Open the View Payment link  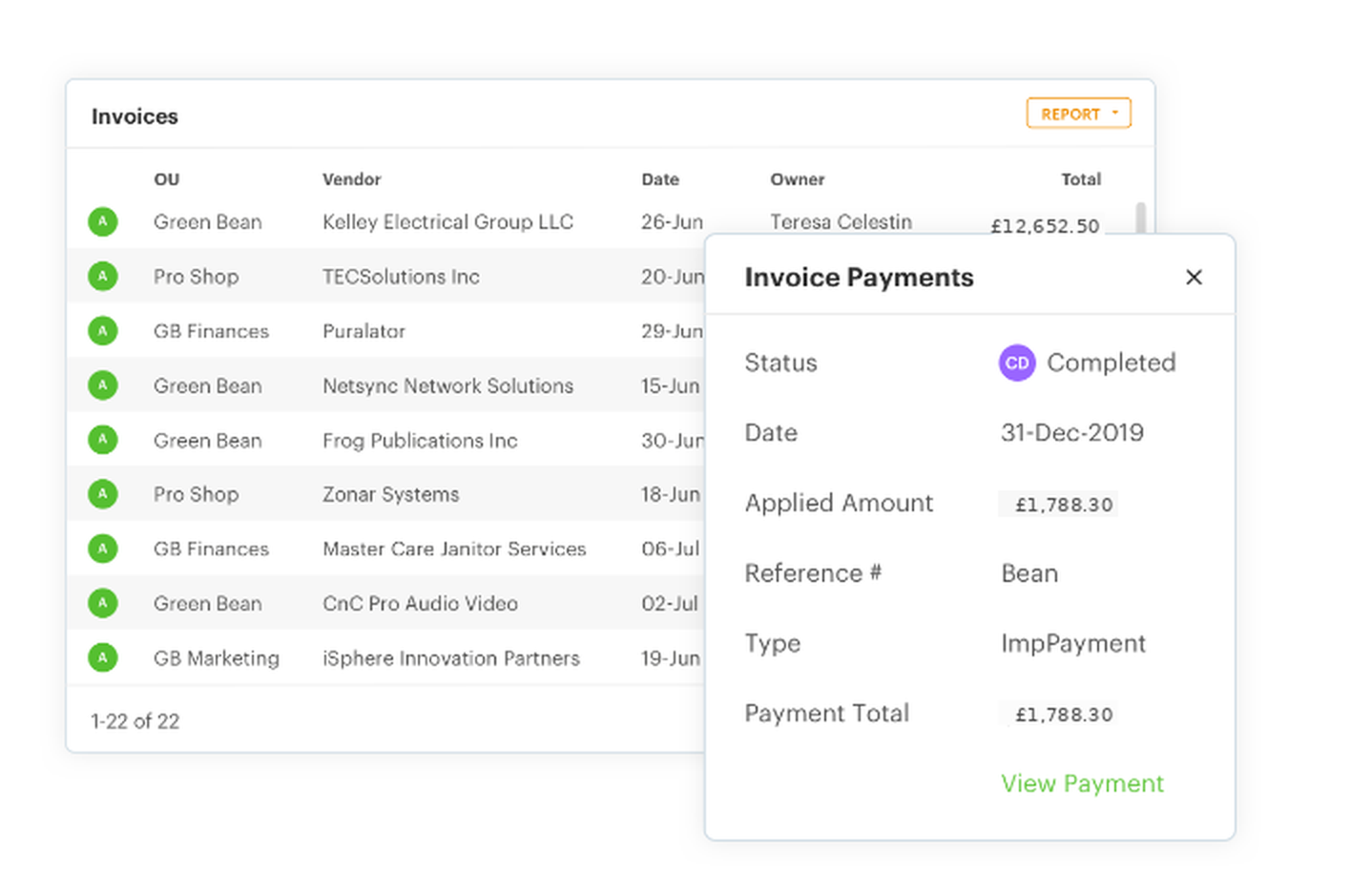tap(1082, 783)
